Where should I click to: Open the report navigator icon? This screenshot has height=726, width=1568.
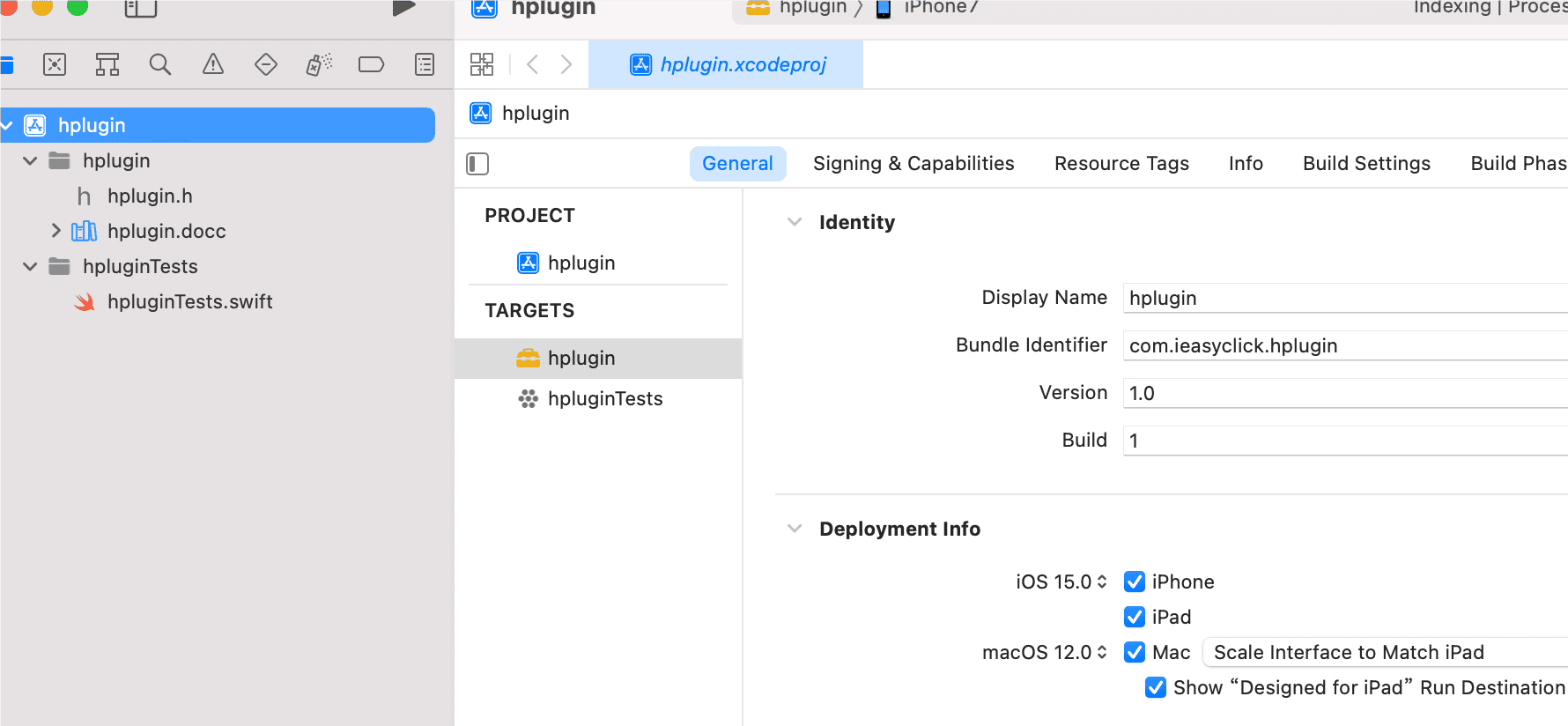(425, 64)
